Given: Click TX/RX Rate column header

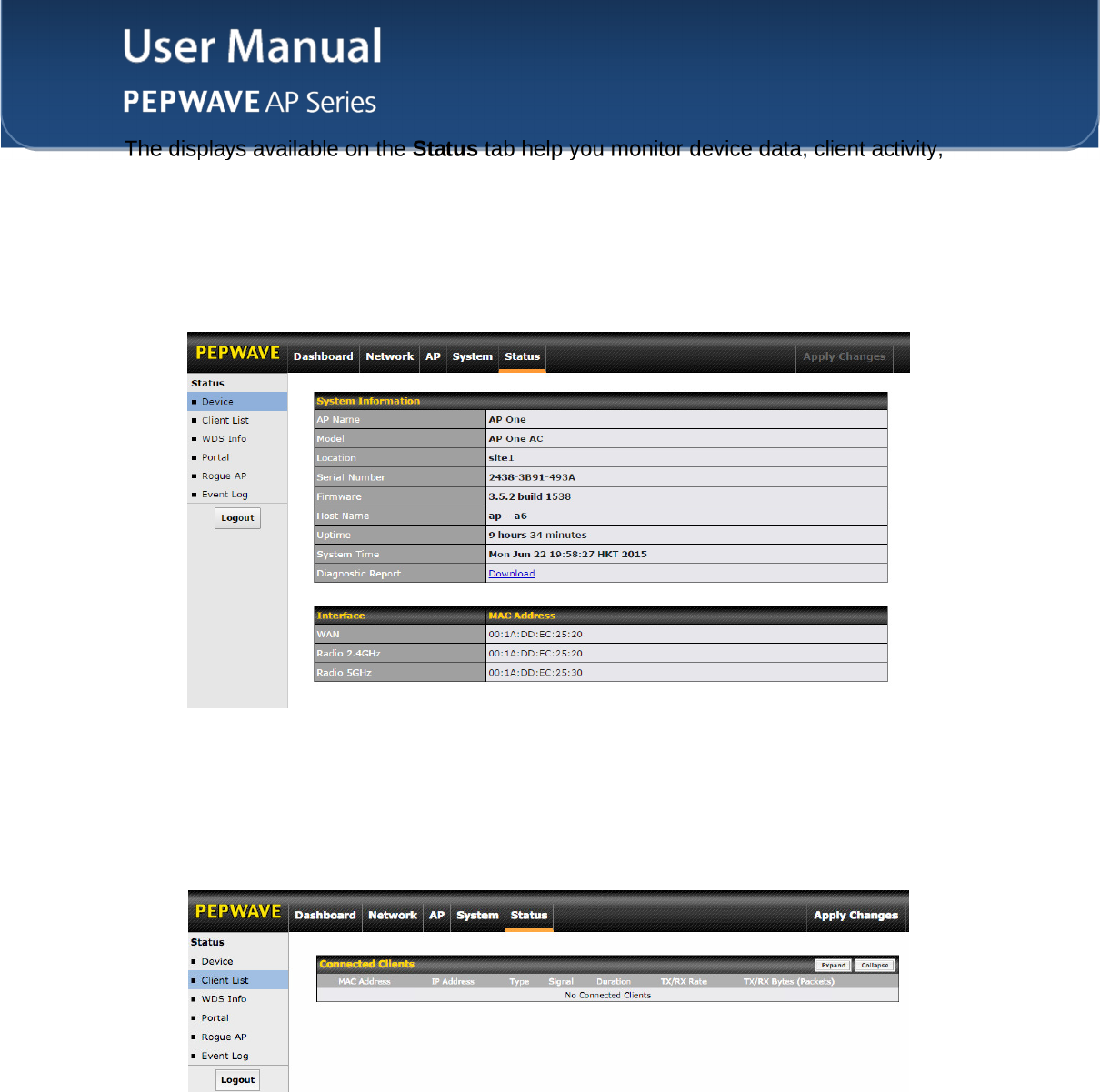Looking at the screenshot, I should pyautogui.click(x=684, y=982).
